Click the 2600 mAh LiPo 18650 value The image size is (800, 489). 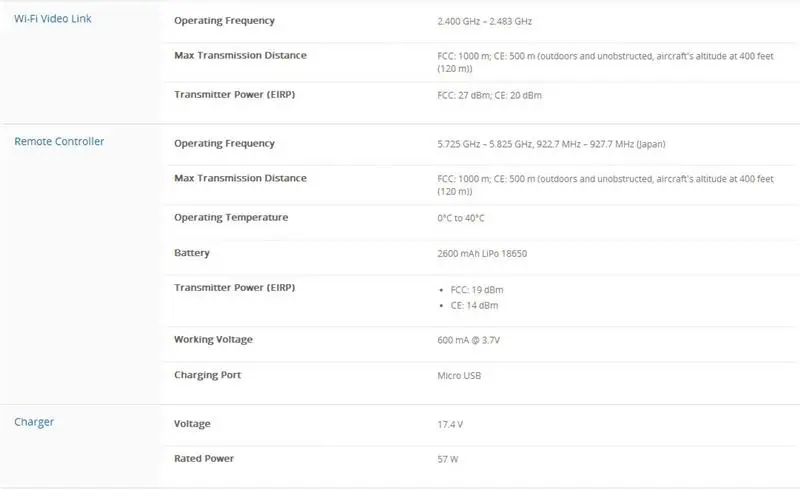482,253
